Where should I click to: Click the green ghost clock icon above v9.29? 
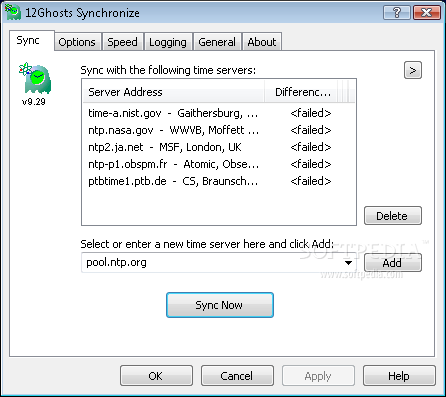(x=35, y=78)
